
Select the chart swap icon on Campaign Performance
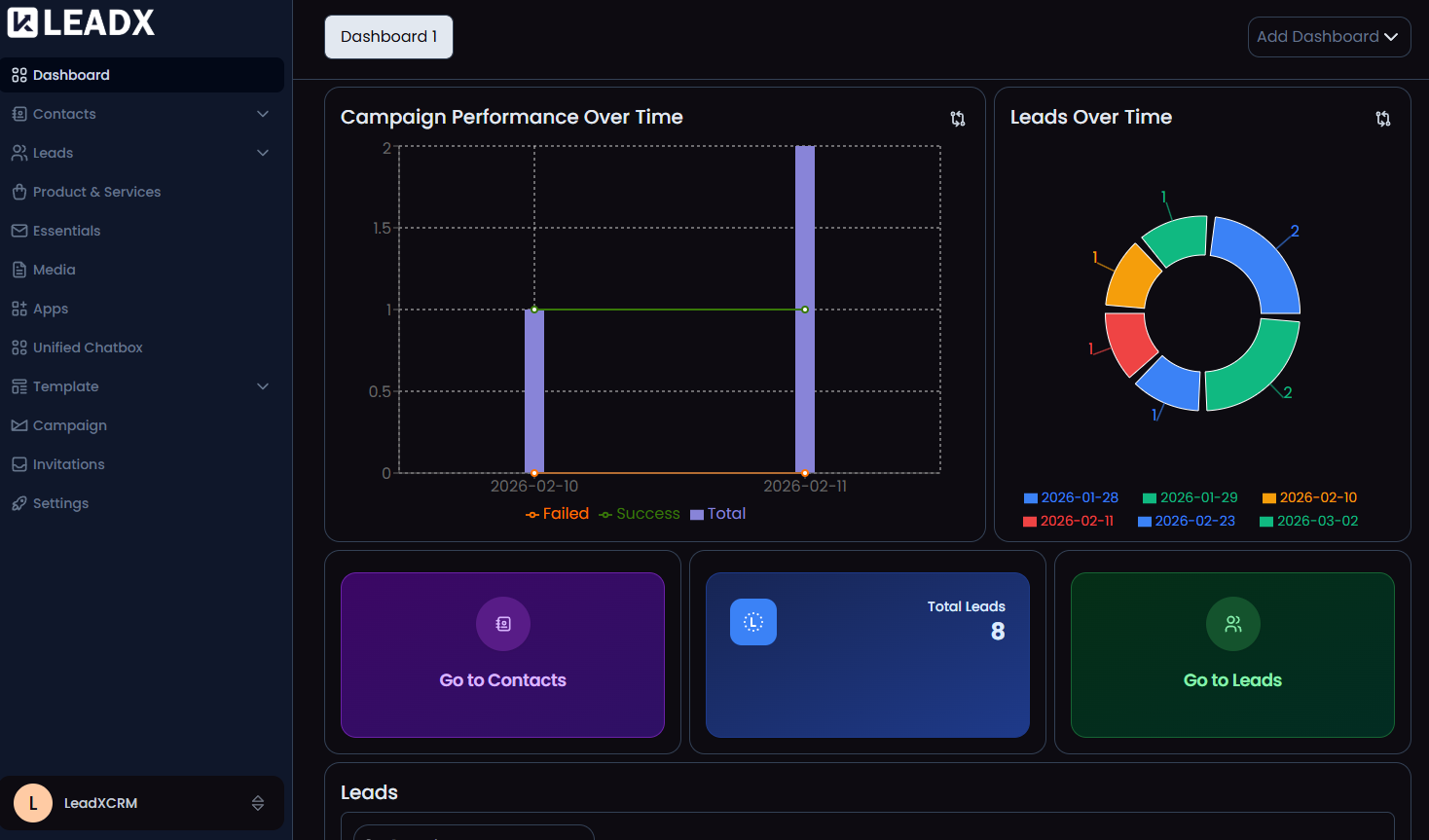(x=957, y=117)
